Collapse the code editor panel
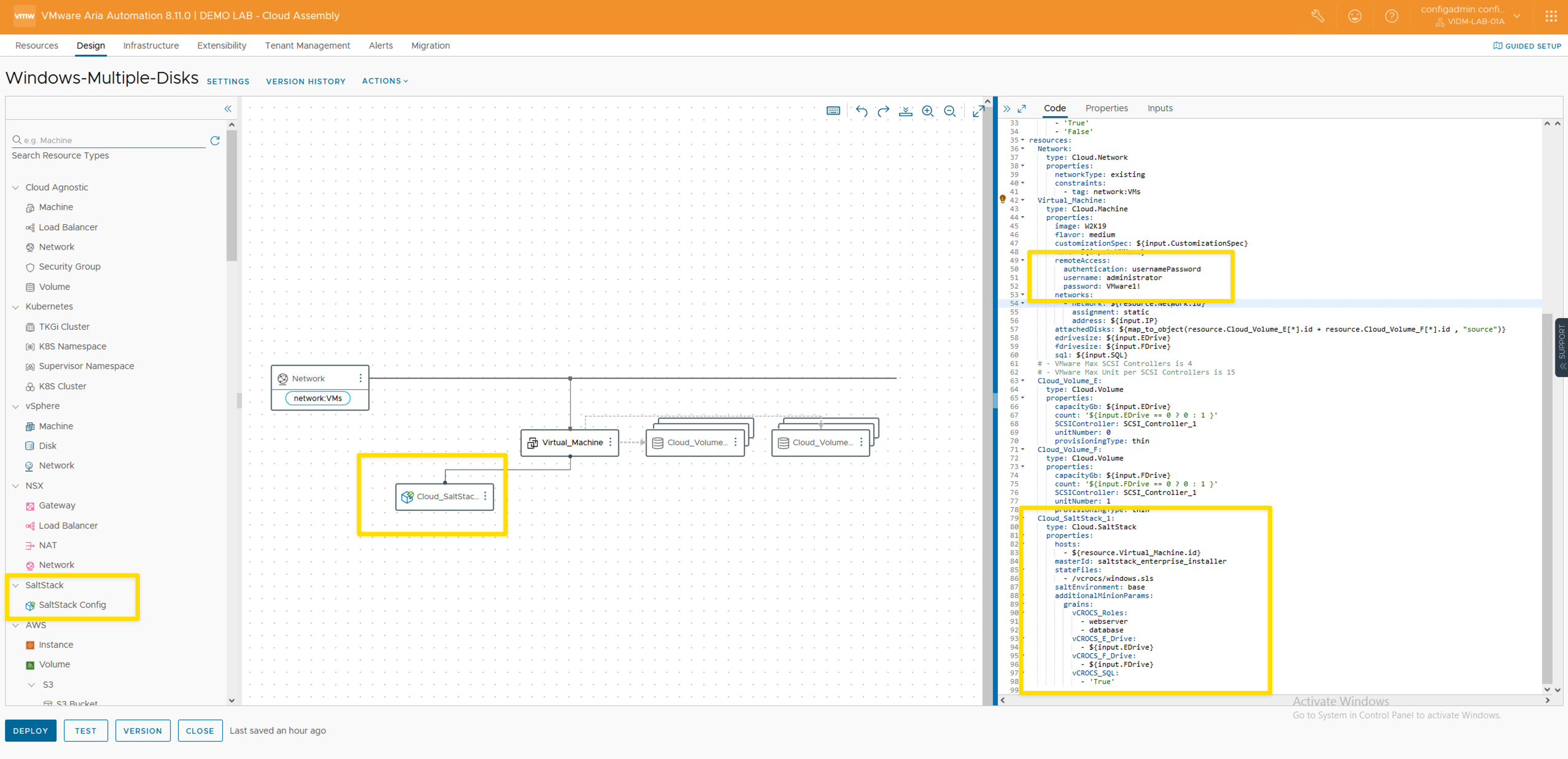Viewport: 1568px width, 759px height. click(x=1006, y=109)
